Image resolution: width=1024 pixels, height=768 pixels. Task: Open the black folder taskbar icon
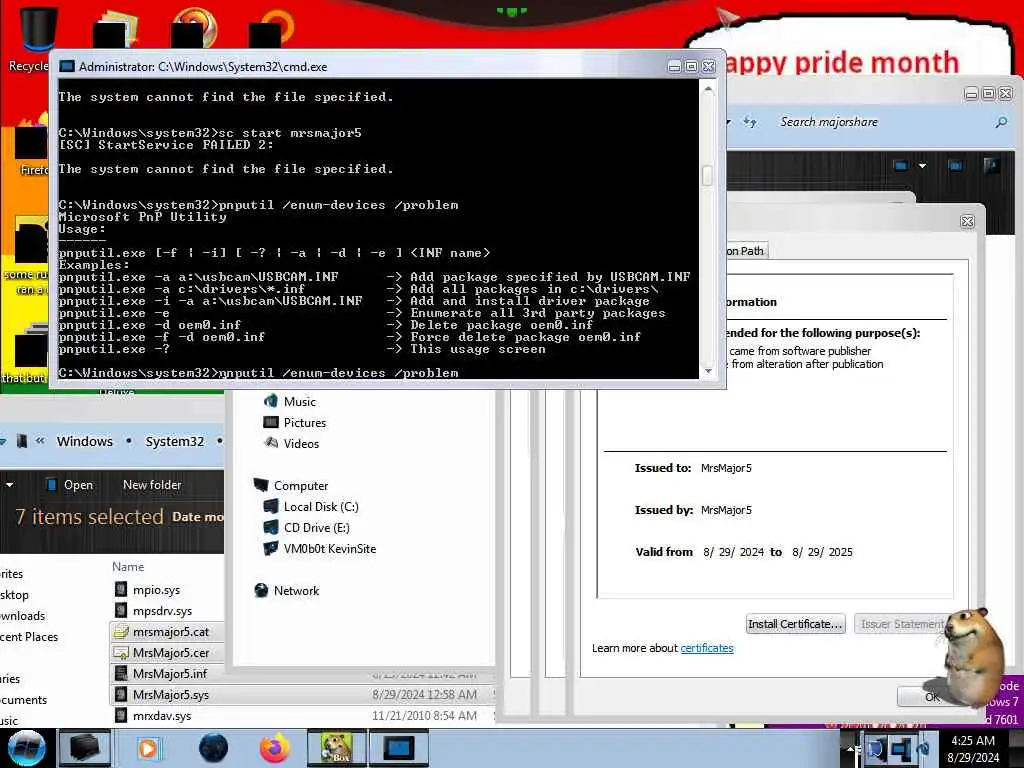[x=85, y=748]
